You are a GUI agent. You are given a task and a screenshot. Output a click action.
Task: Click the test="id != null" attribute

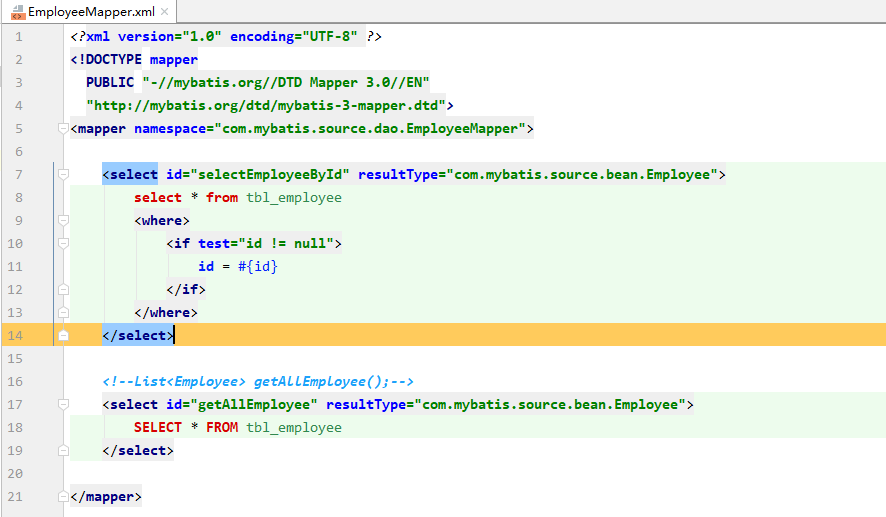266,244
